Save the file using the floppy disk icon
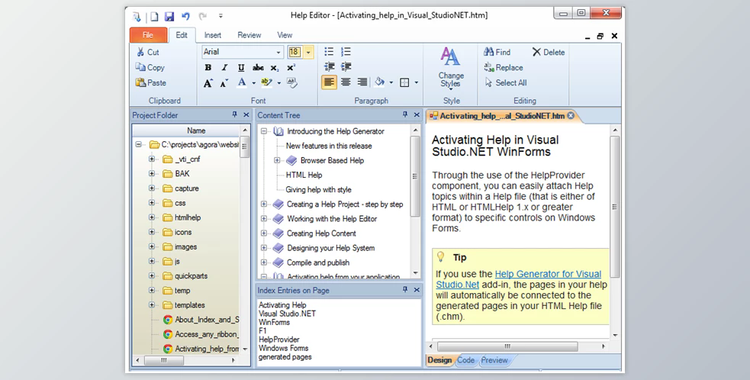Image resolution: width=750 pixels, height=380 pixels. point(169,16)
